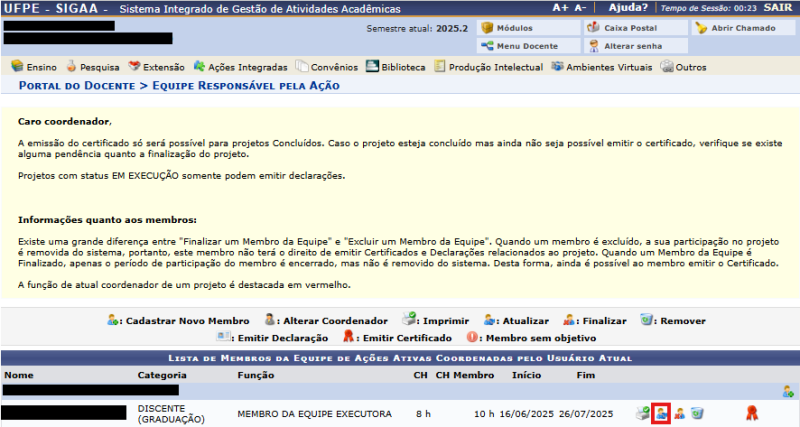Click the Atualizar icon in DISCENTE row

tap(661, 413)
